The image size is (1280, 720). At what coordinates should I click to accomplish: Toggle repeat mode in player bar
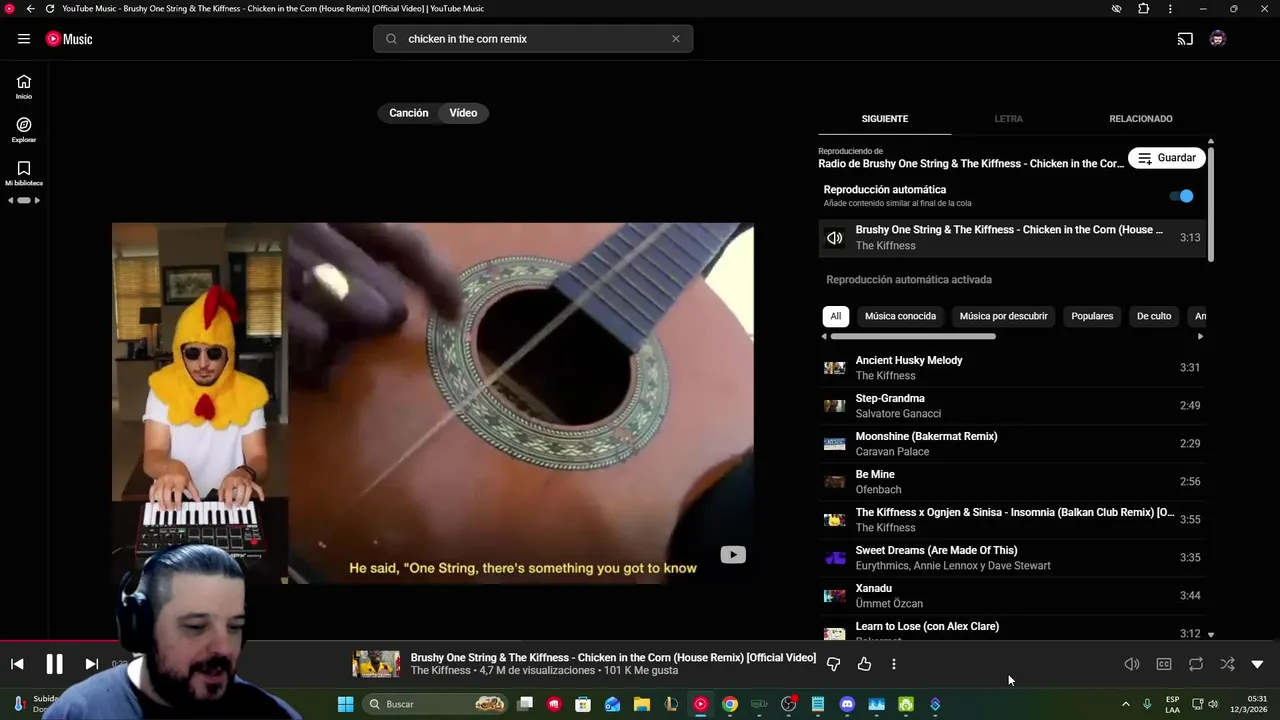click(x=1196, y=664)
